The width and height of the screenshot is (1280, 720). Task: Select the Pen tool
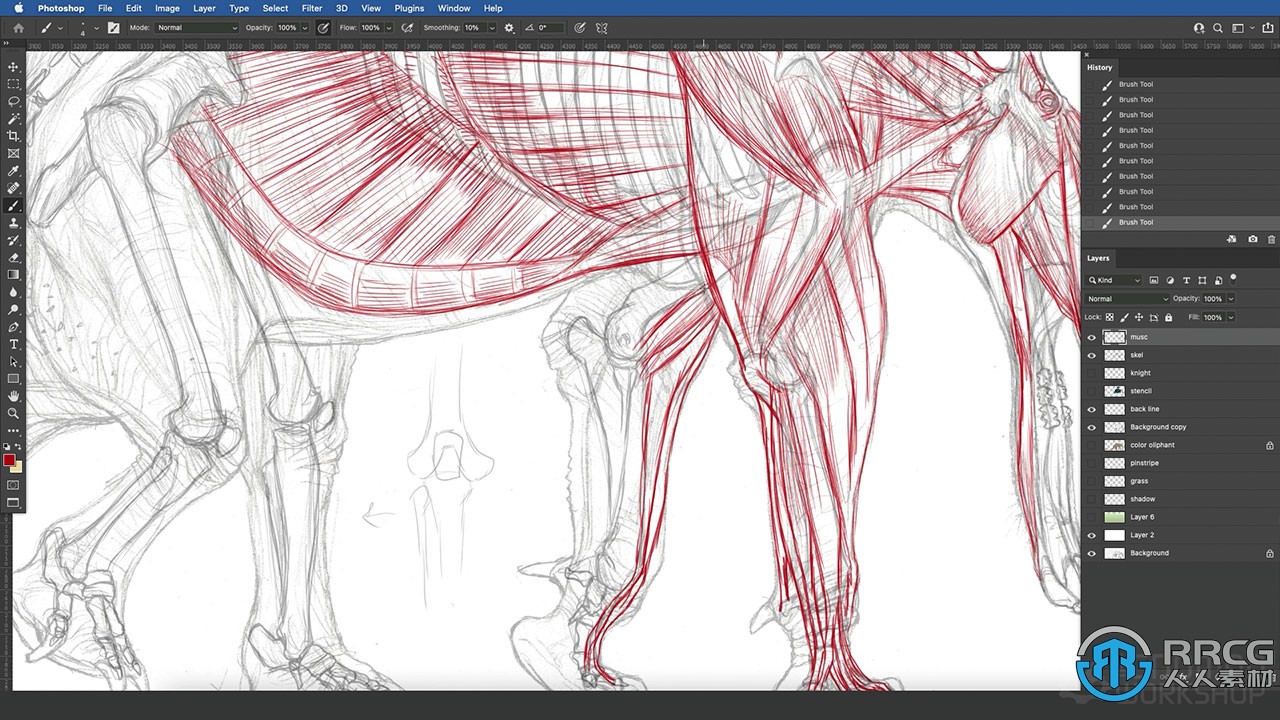(14, 327)
